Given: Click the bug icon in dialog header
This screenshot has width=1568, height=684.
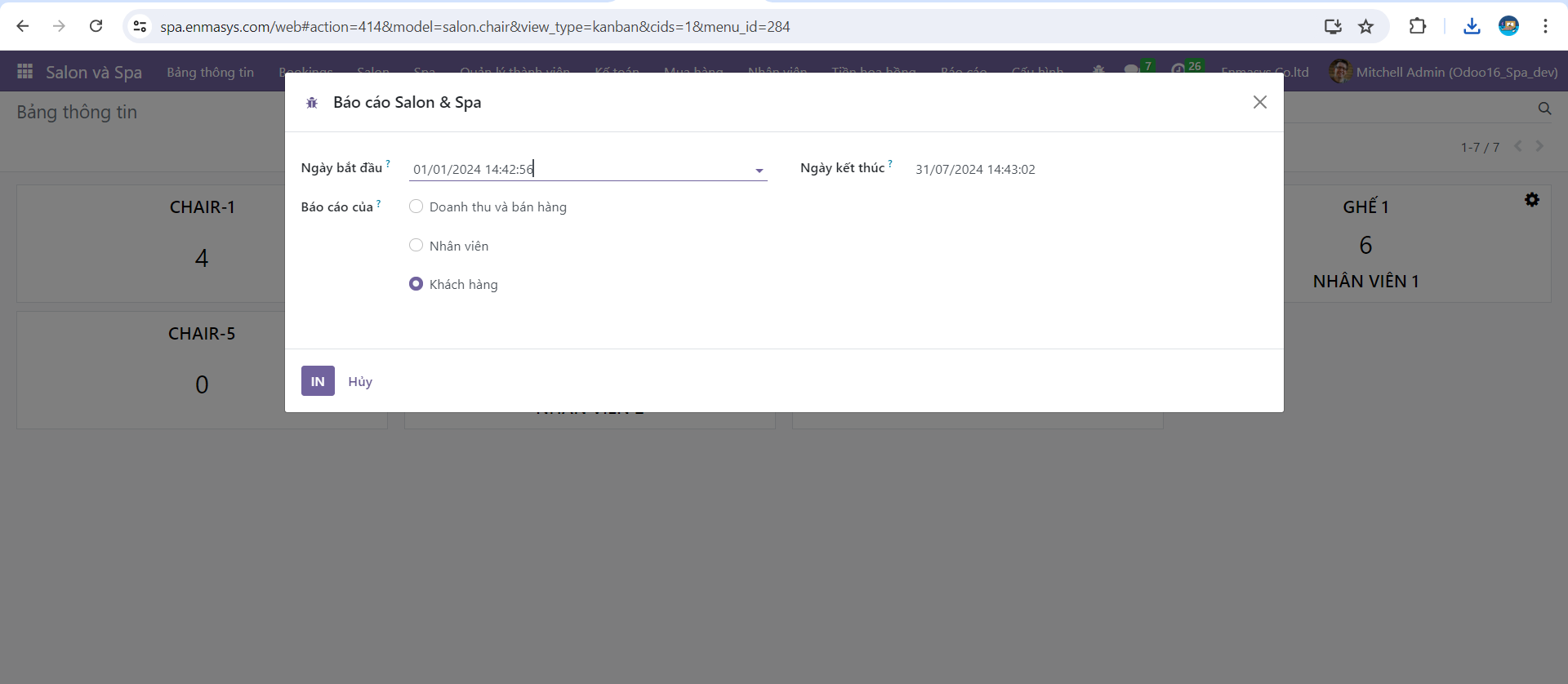Looking at the screenshot, I should (311, 103).
